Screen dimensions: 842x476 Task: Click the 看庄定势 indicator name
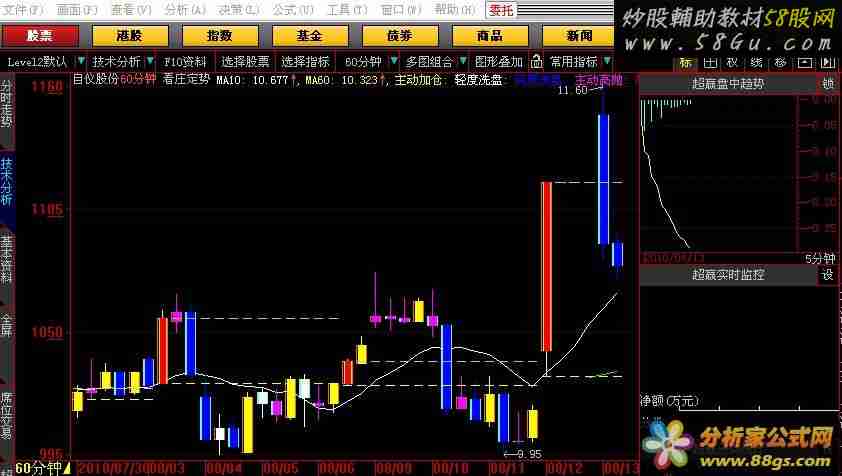point(186,80)
